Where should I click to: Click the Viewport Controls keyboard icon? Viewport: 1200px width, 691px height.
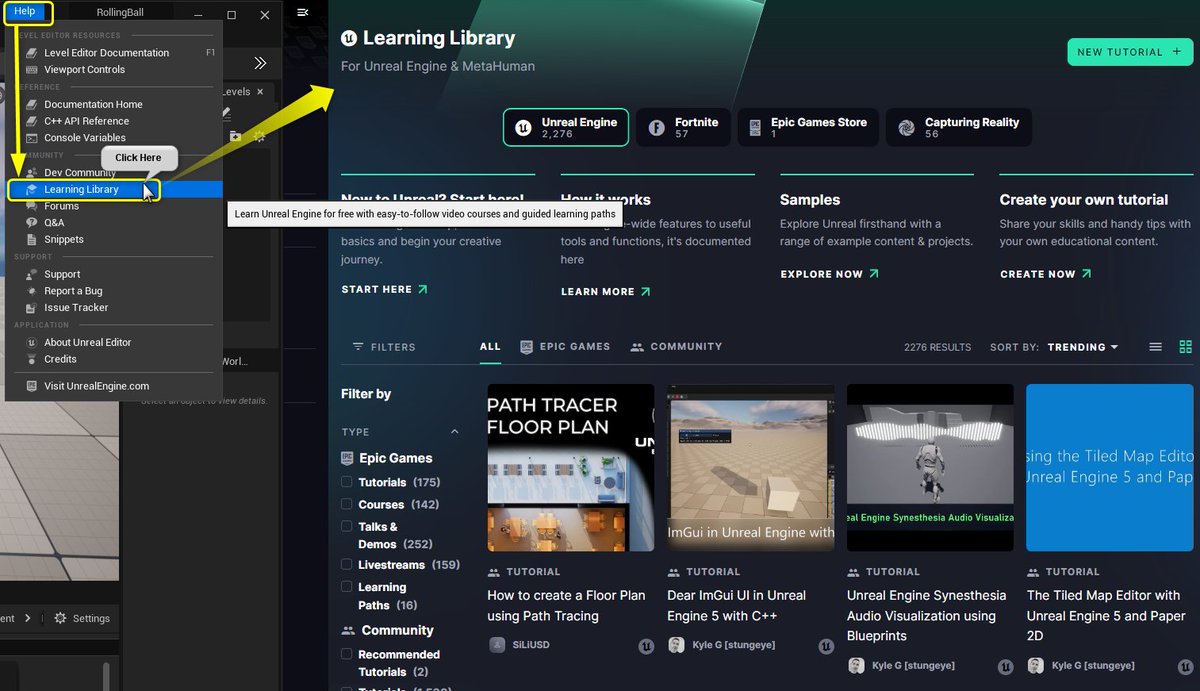click(32, 70)
